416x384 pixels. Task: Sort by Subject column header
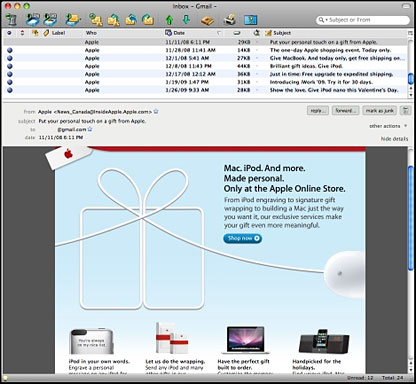pyautogui.click(x=282, y=33)
